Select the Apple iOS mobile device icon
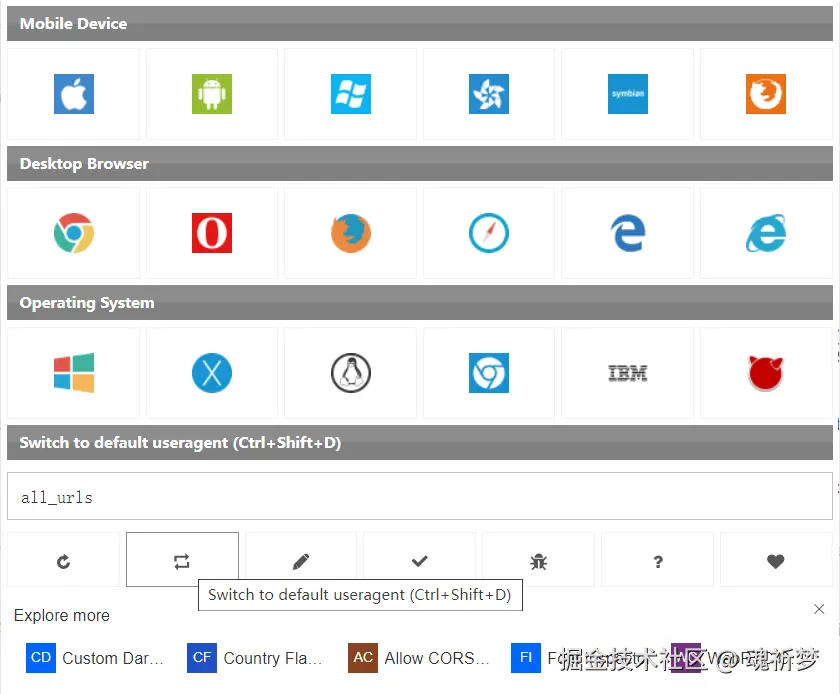The height and width of the screenshot is (694, 840). [73, 95]
